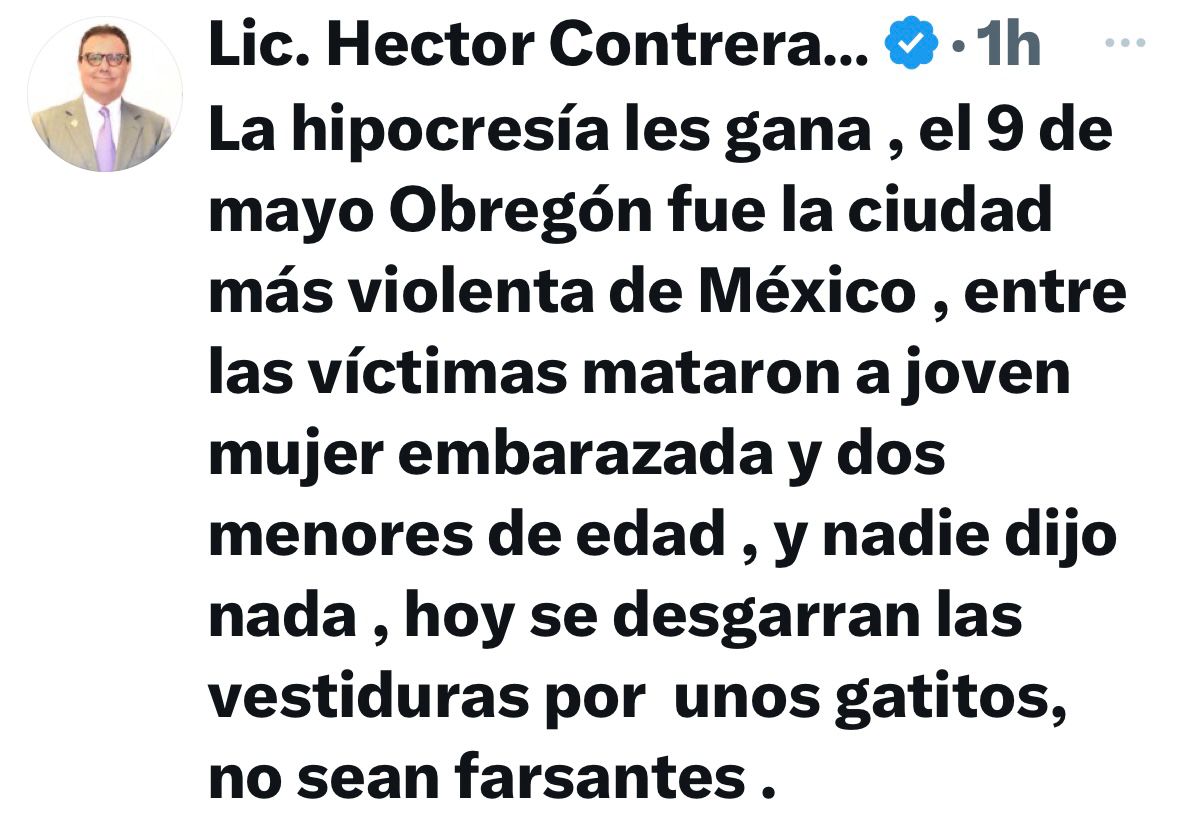The height and width of the screenshot is (837, 1179).
Task: Click the phrase 'mujer embarazada' in the tweet
Action: 490,456
